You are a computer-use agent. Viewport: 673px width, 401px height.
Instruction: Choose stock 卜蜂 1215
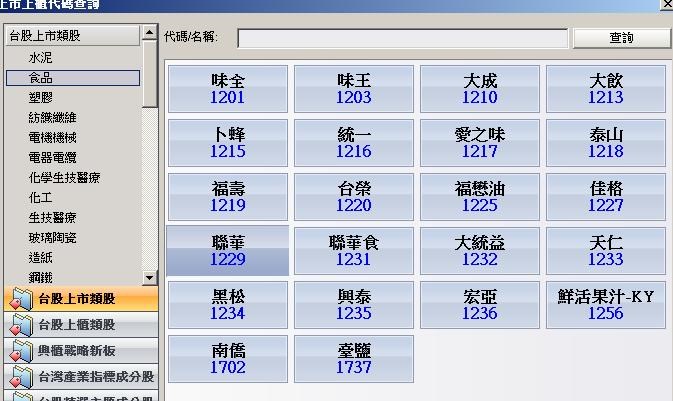(x=228, y=143)
